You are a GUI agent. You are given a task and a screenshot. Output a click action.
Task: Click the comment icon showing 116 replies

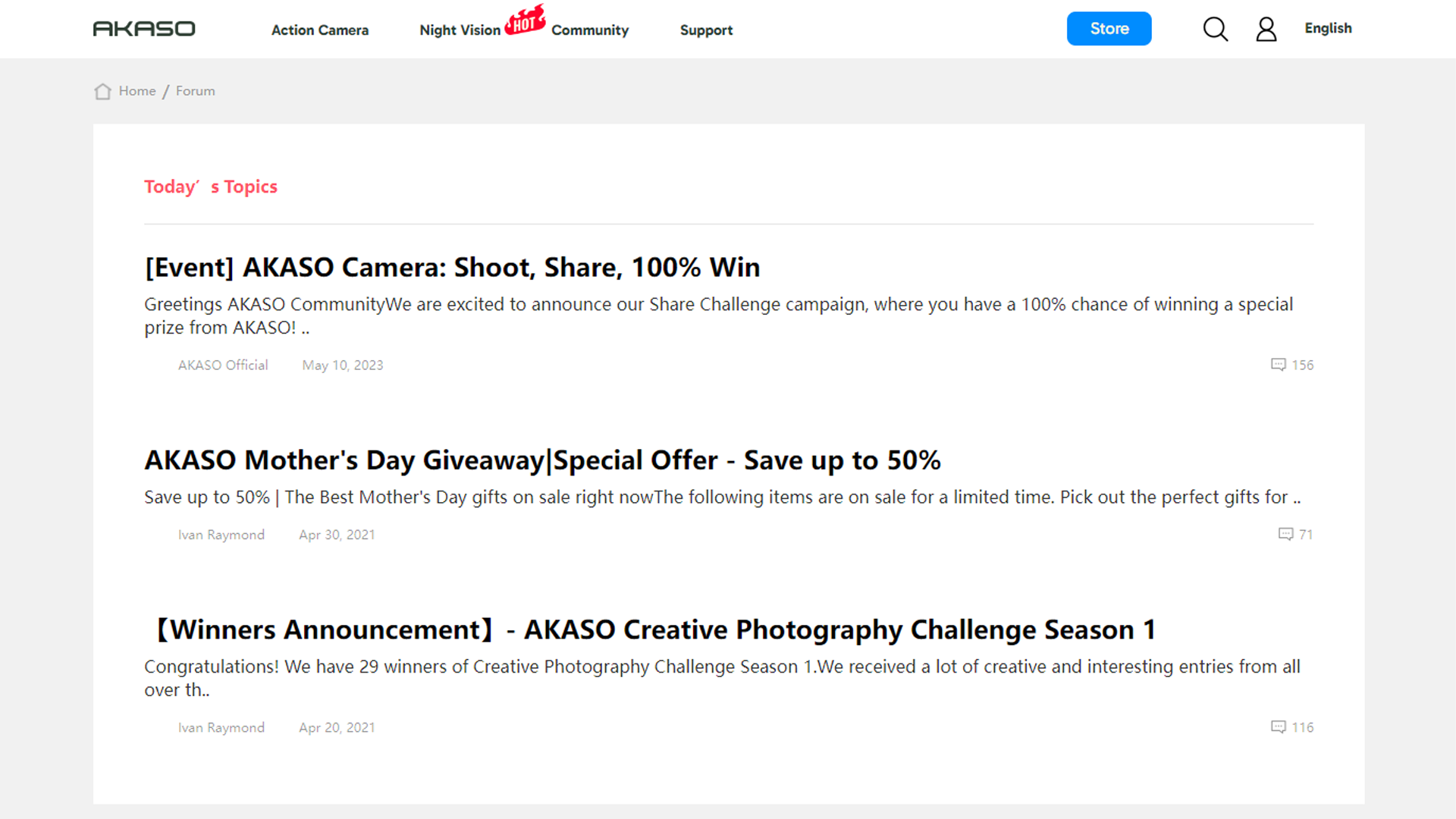tap(1278, 726)
